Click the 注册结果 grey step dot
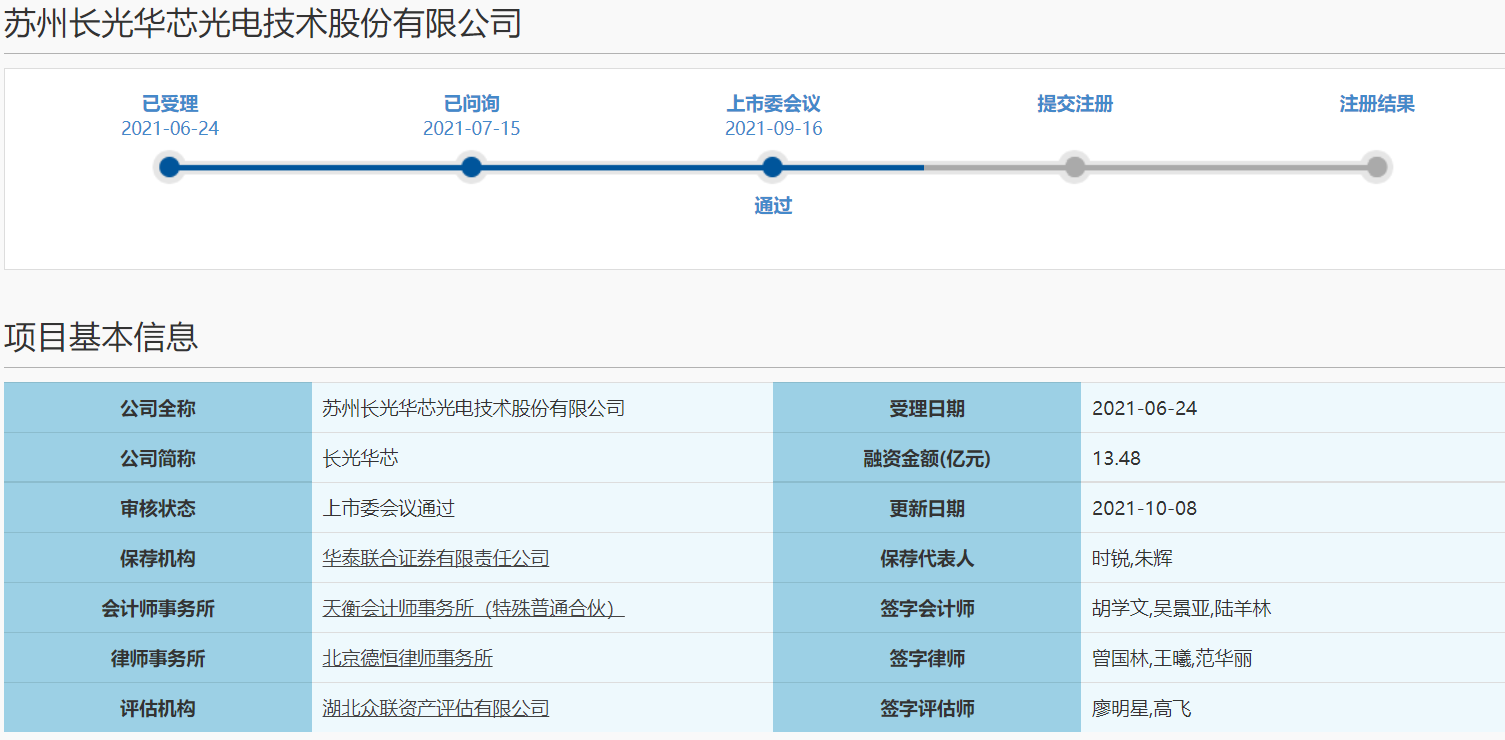Image resolution: width=1505 pixels, height=740 pixels. 1377,167
